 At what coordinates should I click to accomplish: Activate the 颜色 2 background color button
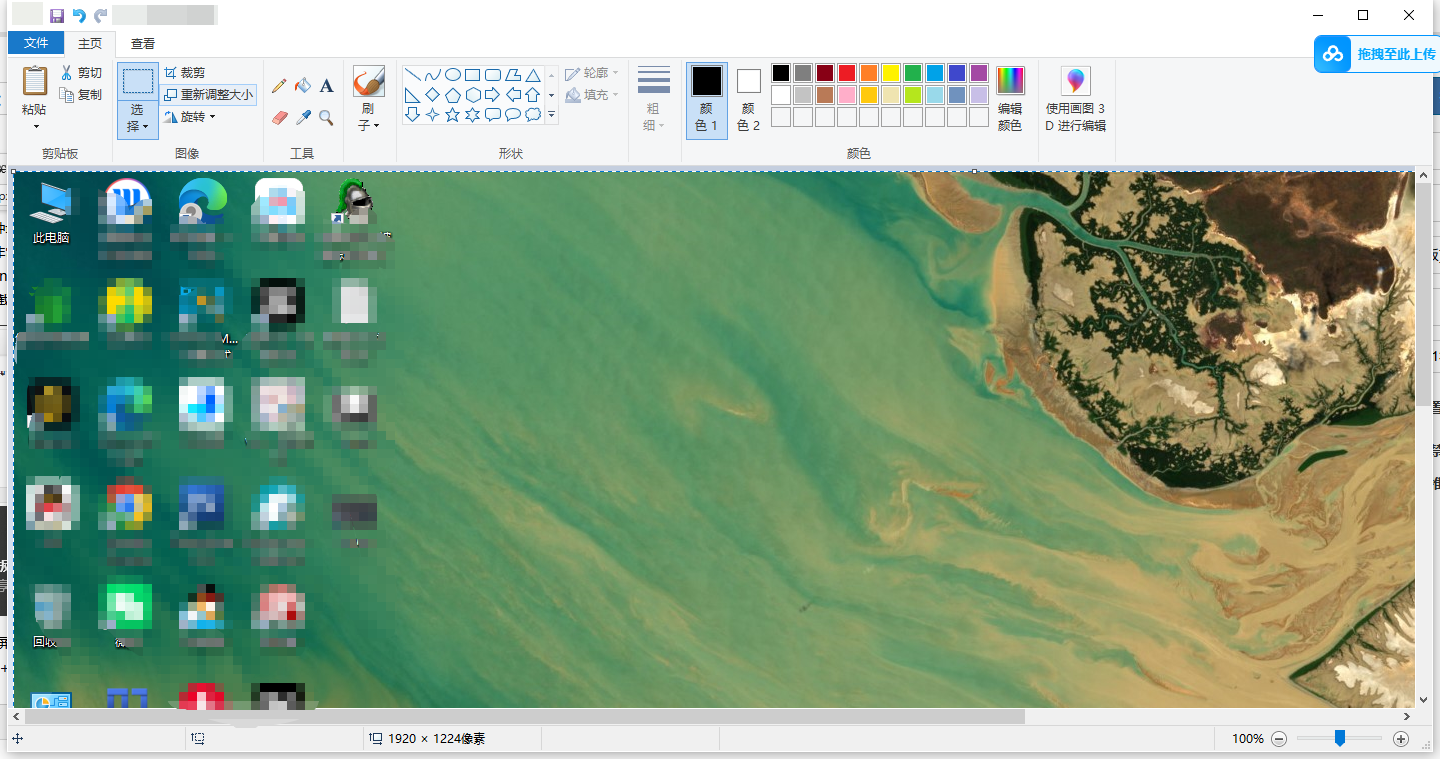pyautogui.click(x=749, y=100)
